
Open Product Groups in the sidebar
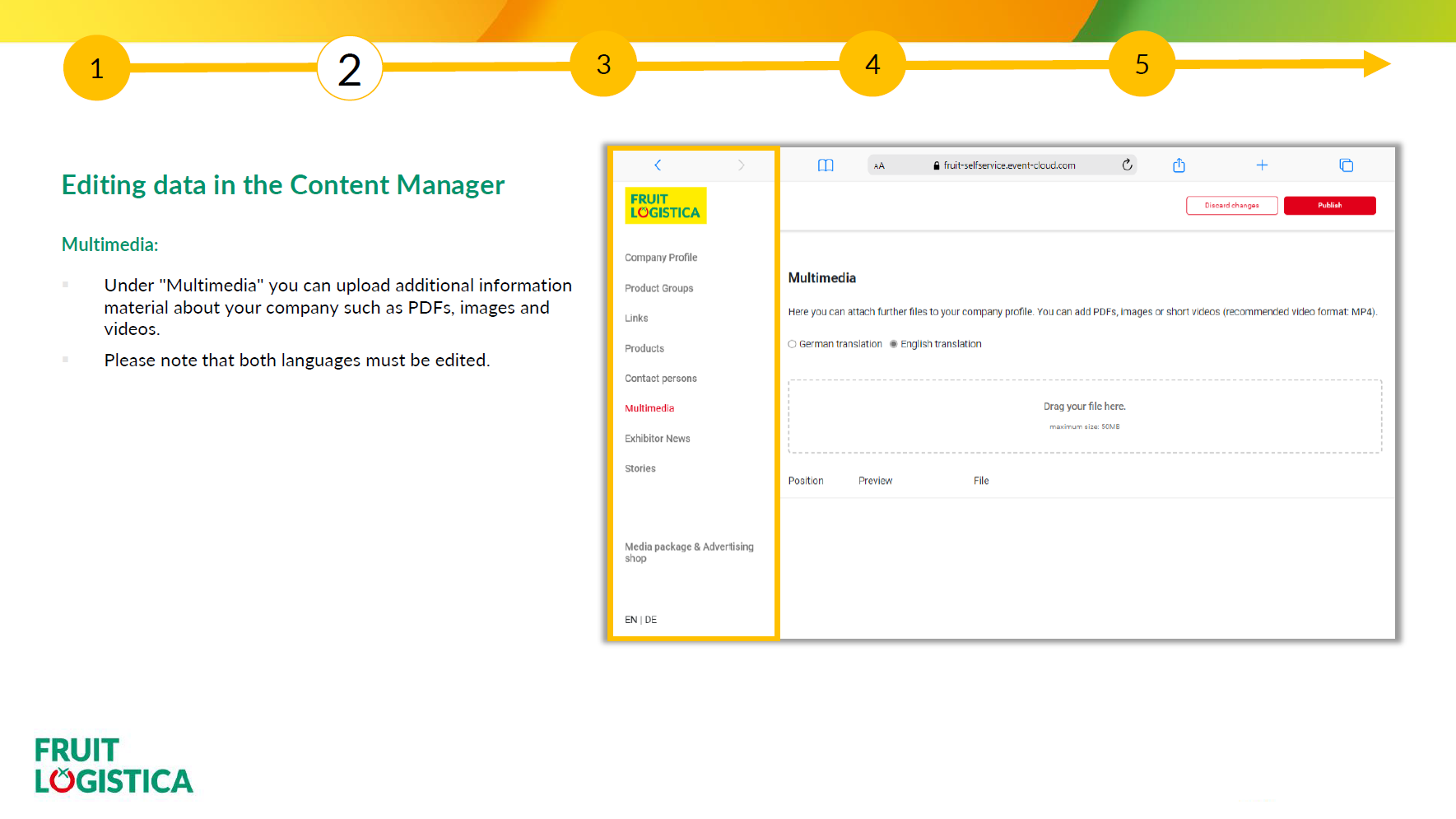pyautogui.click(x=658, y=288)
